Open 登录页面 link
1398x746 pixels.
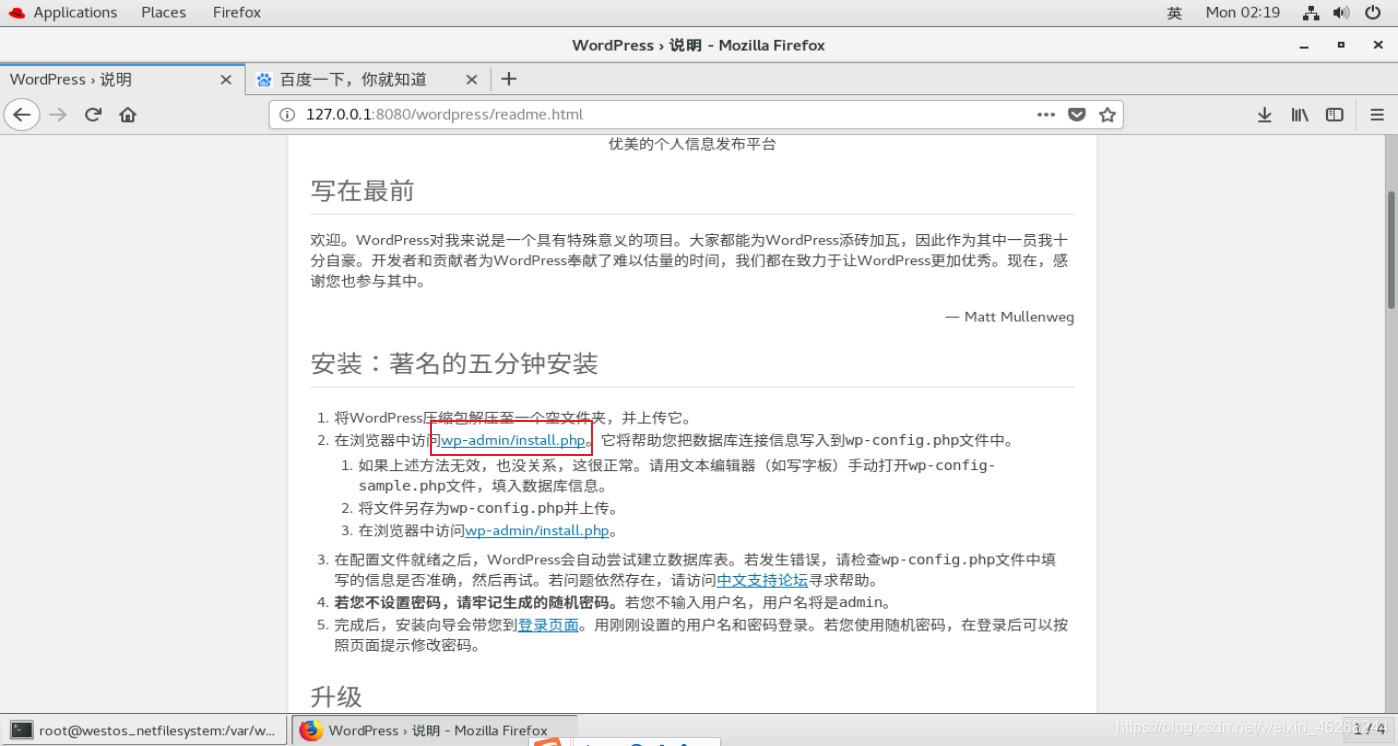coord(548,625)
